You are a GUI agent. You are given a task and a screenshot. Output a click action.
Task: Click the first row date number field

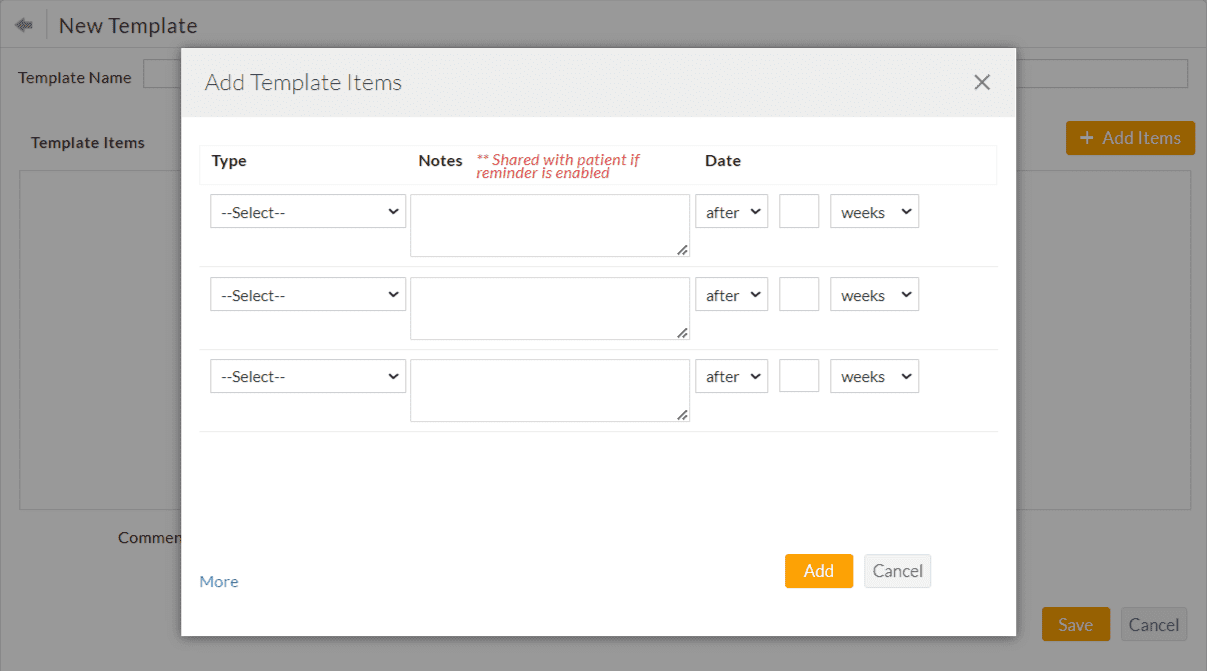click(799, 212)
